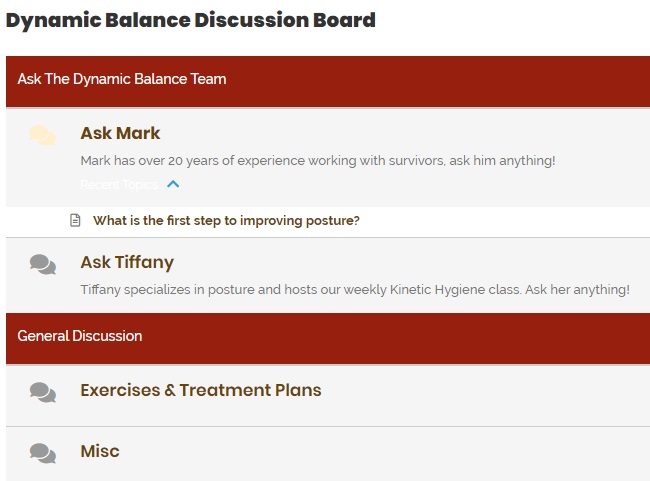Click the gray chat bubbles icon beside Ask Tiffany

(x=43, y=264)
